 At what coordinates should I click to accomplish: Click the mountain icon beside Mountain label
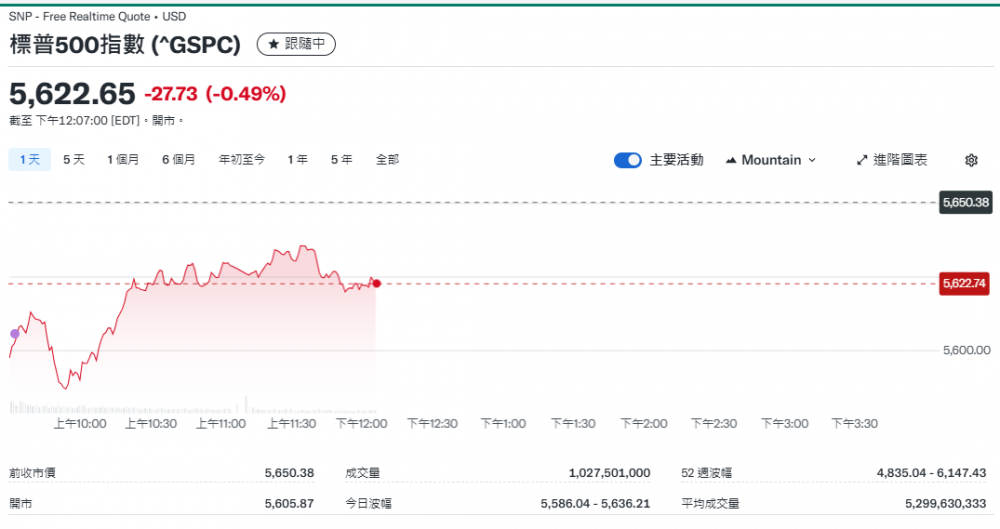pyautogui.click(x=730, y=160)
